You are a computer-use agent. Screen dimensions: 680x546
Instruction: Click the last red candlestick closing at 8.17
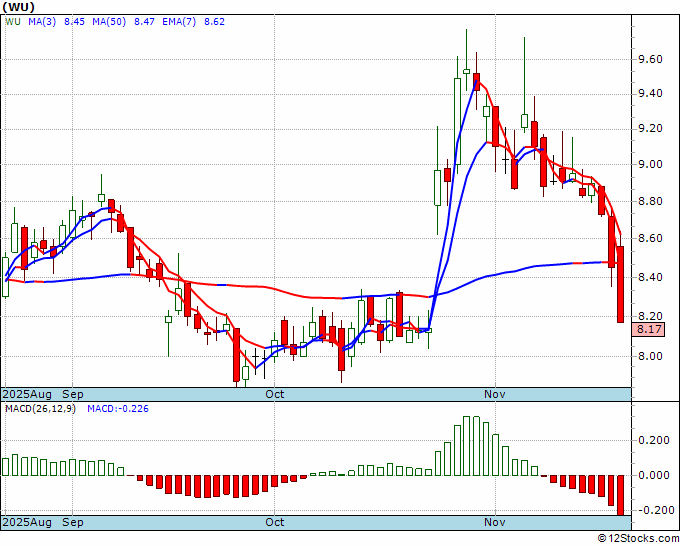(x=621, y=284)
